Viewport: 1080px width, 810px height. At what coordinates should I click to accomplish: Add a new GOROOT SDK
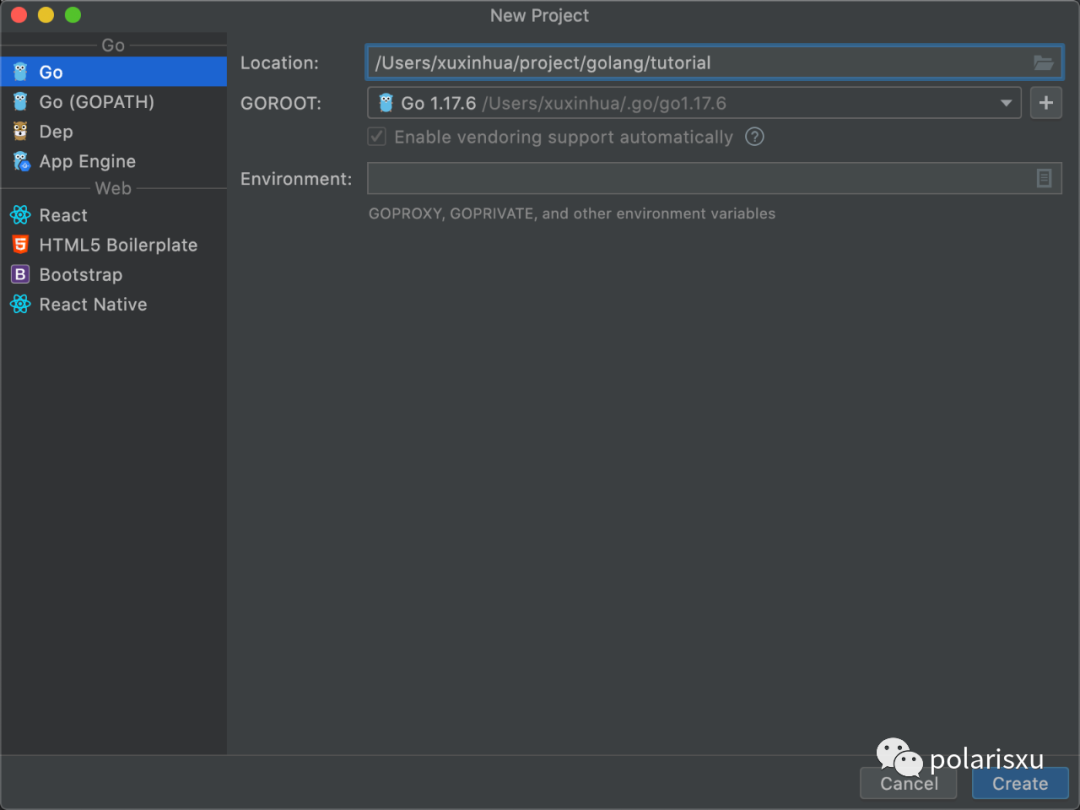click(1046, 103)
